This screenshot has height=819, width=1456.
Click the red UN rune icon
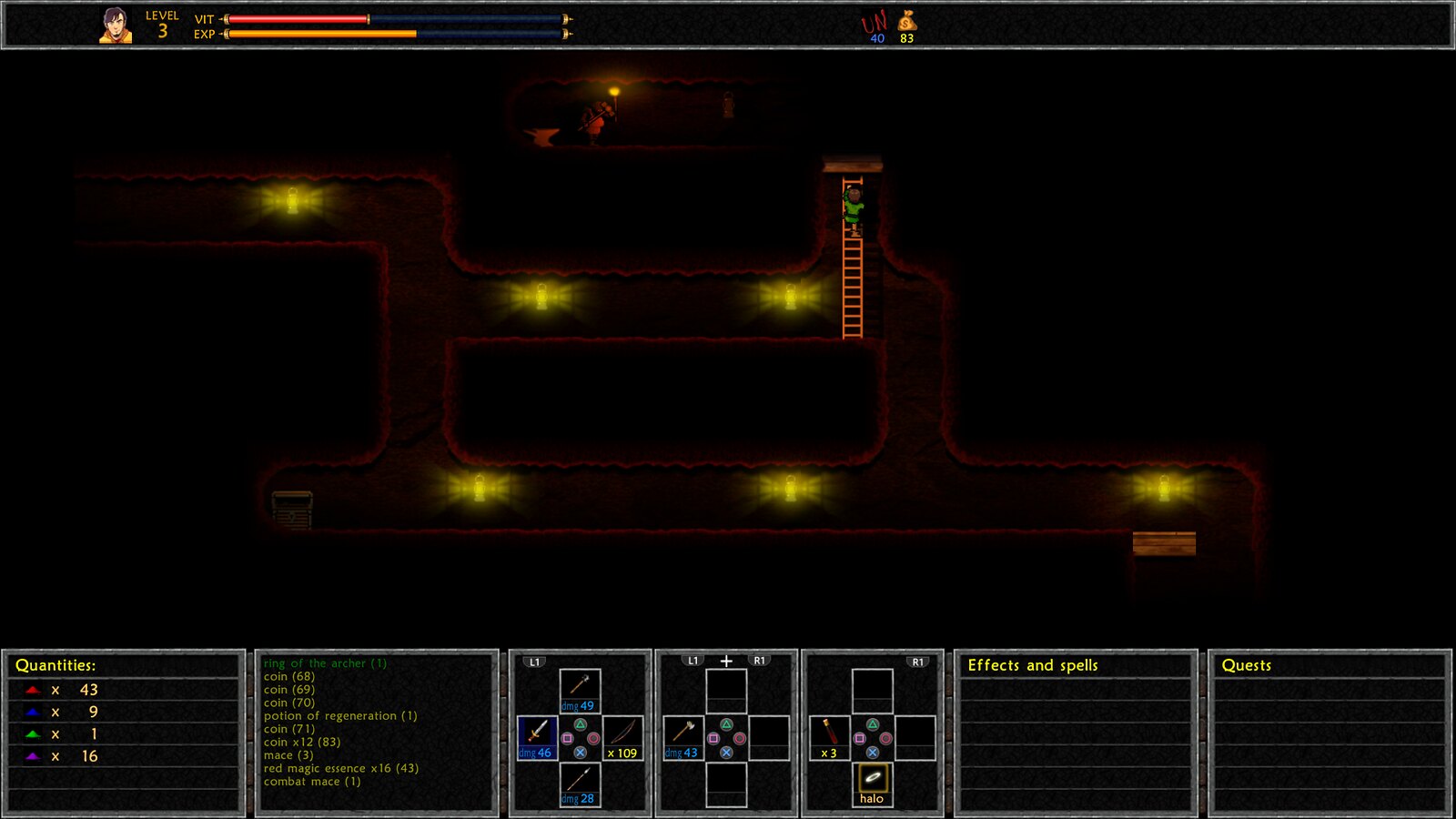point(875,22)
